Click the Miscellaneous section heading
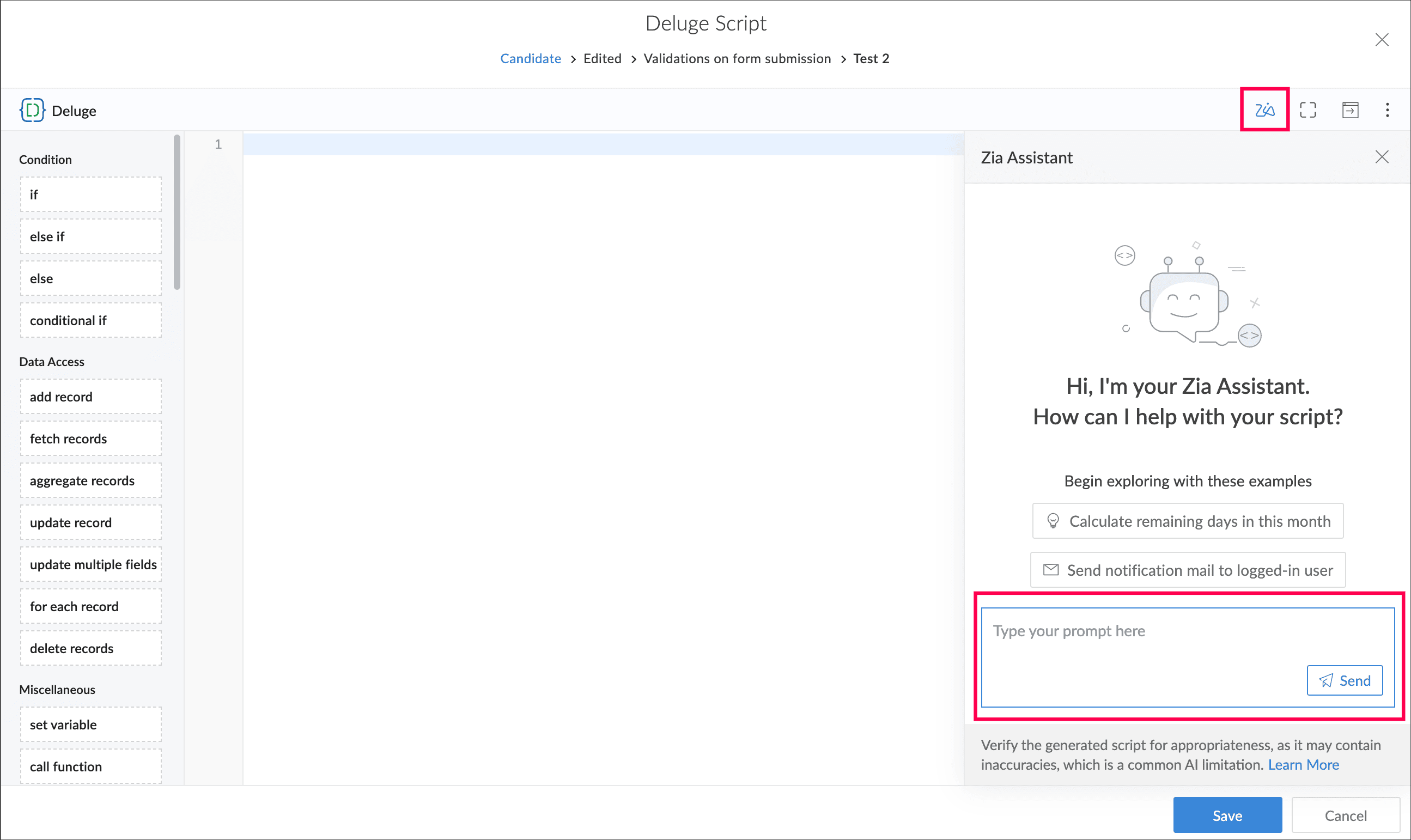Image resolution: width=1411 pixels, height=840 pixels. [57, 690]
